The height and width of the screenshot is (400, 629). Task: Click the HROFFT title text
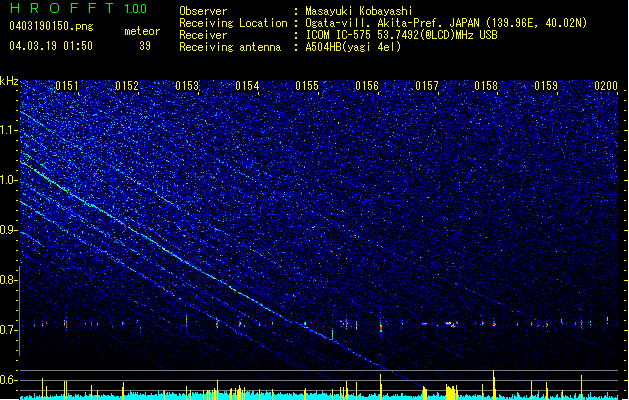point(63,8)
